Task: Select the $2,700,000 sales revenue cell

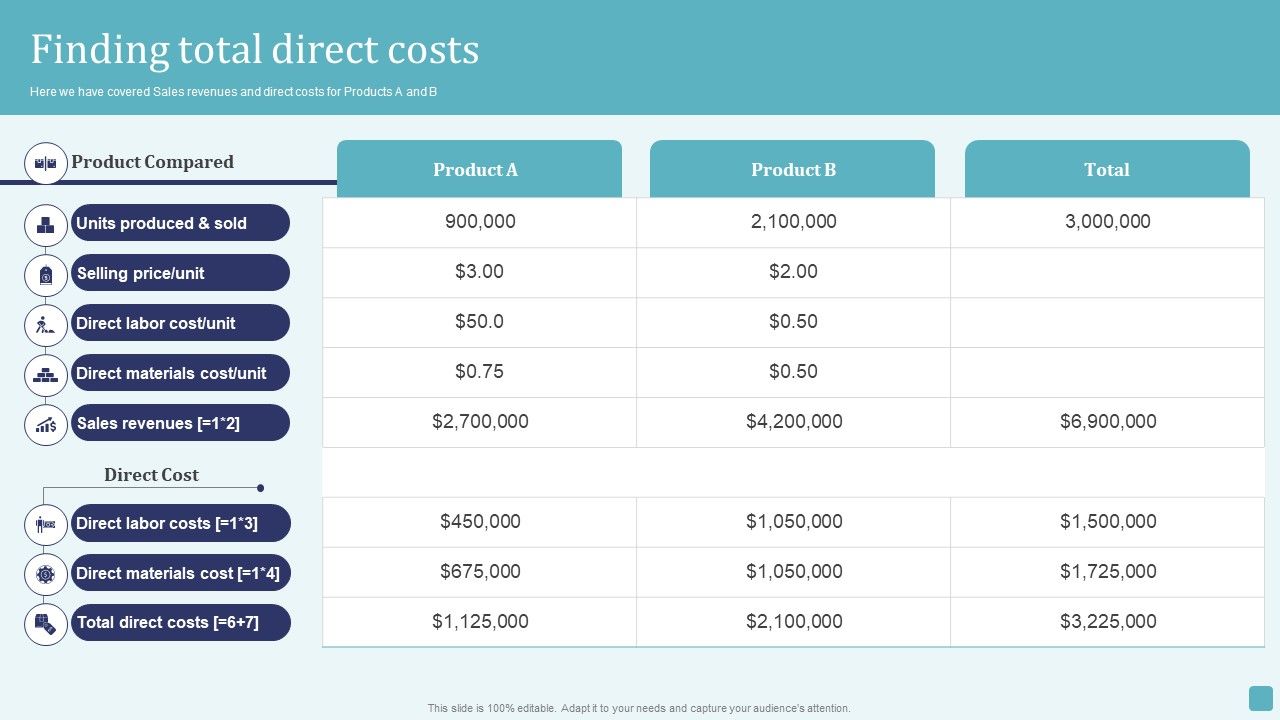Action: [479, 422]
